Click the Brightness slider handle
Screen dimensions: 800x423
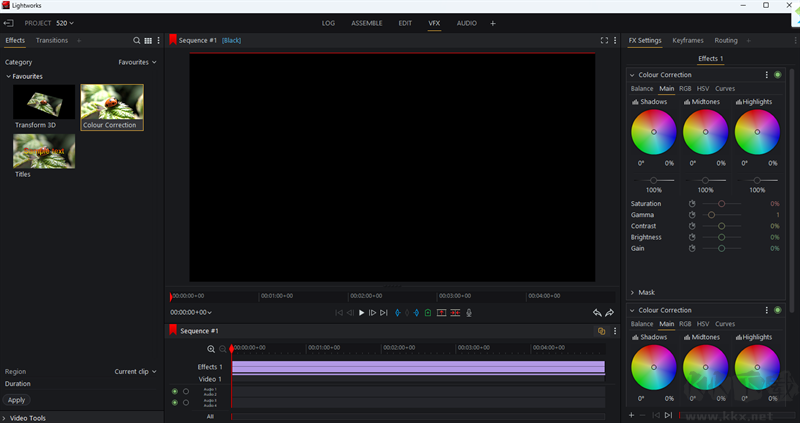click(721, 238)
